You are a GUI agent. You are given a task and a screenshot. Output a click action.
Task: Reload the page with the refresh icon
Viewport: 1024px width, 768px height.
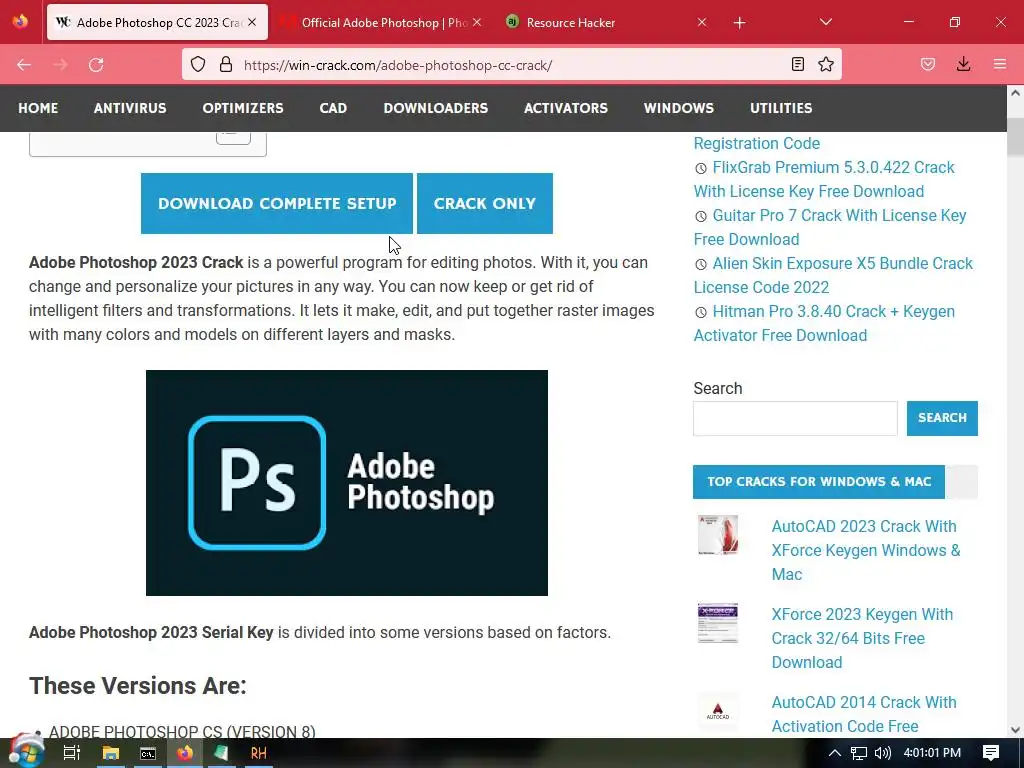[x=96, y=65]
